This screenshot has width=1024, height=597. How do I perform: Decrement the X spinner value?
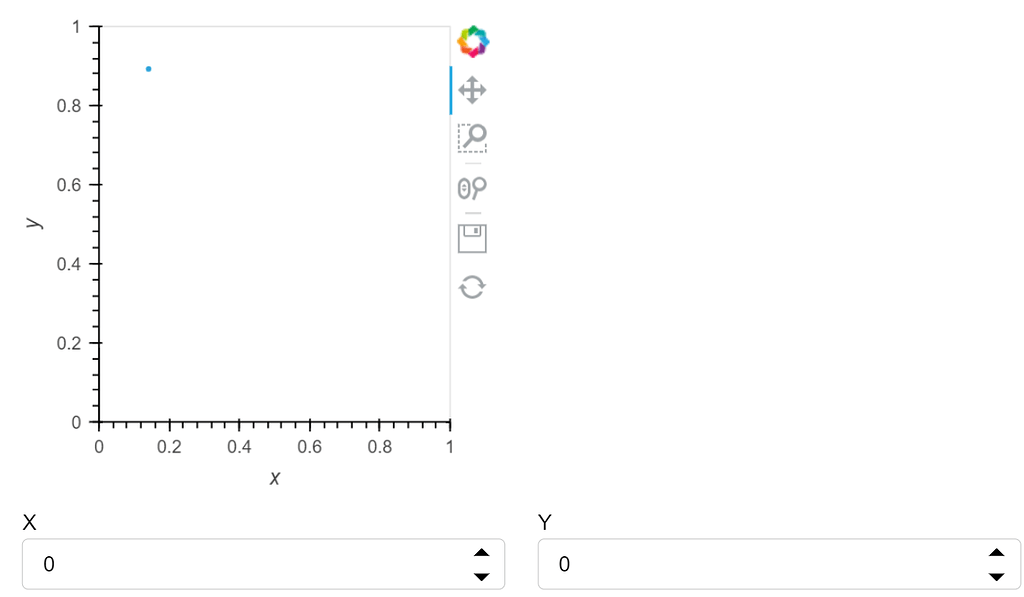tap(481, 577)
